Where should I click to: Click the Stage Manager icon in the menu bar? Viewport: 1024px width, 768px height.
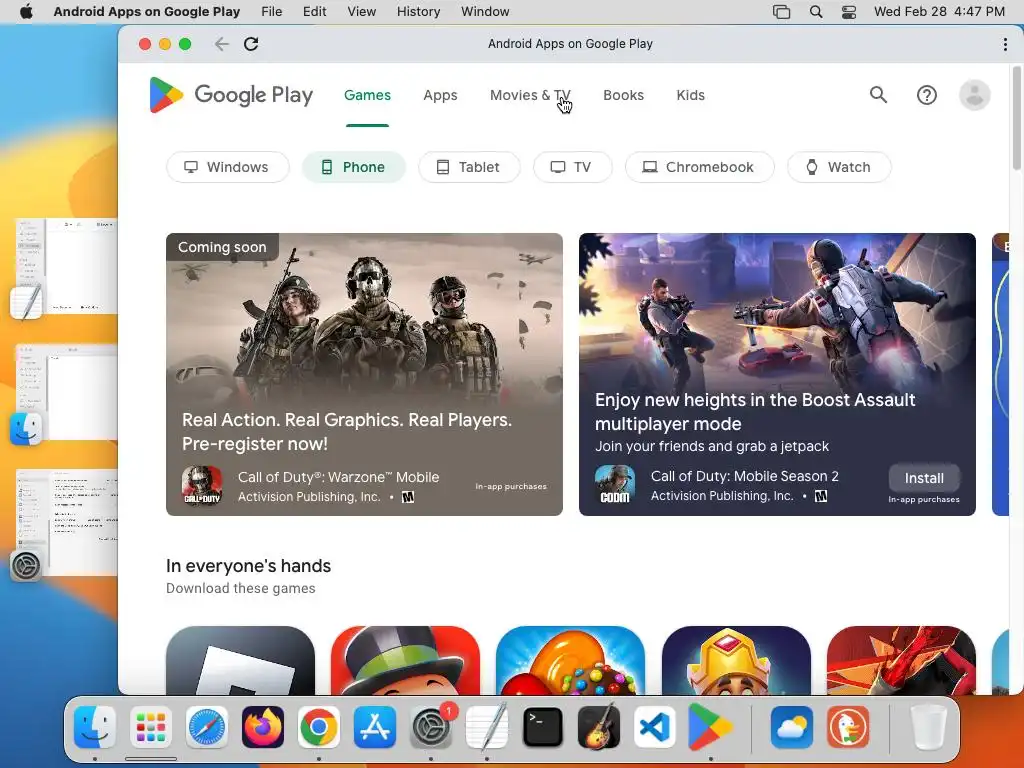point(781,12)
